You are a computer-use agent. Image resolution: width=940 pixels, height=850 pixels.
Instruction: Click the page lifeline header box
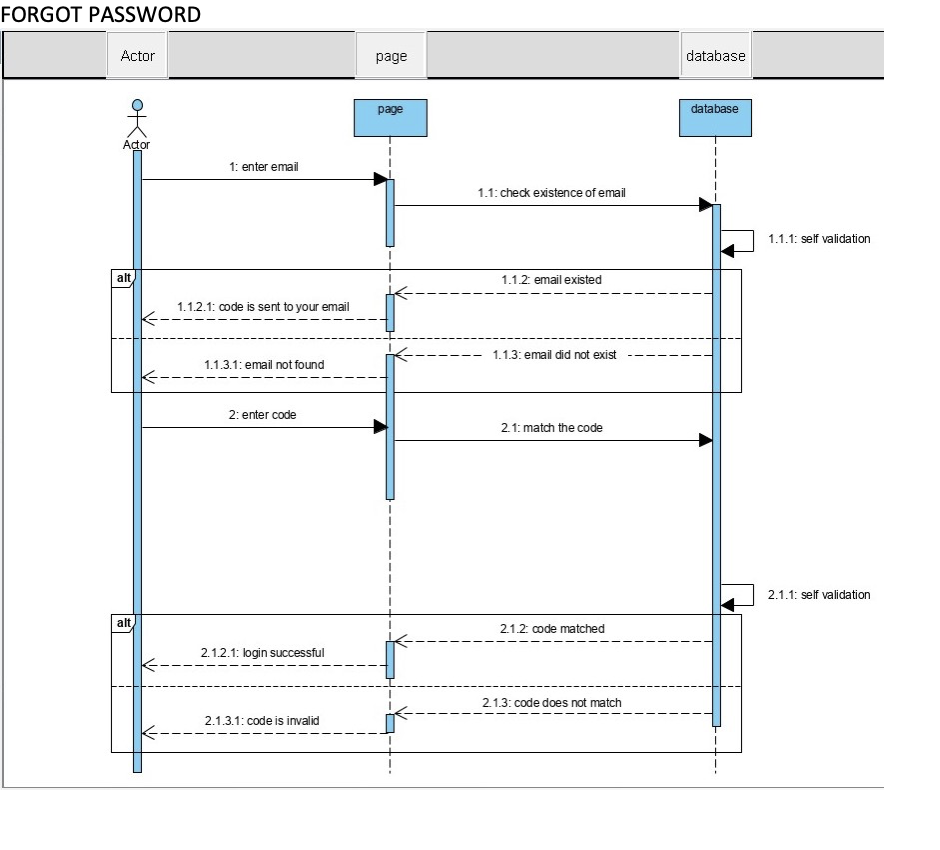click(390, 117)
